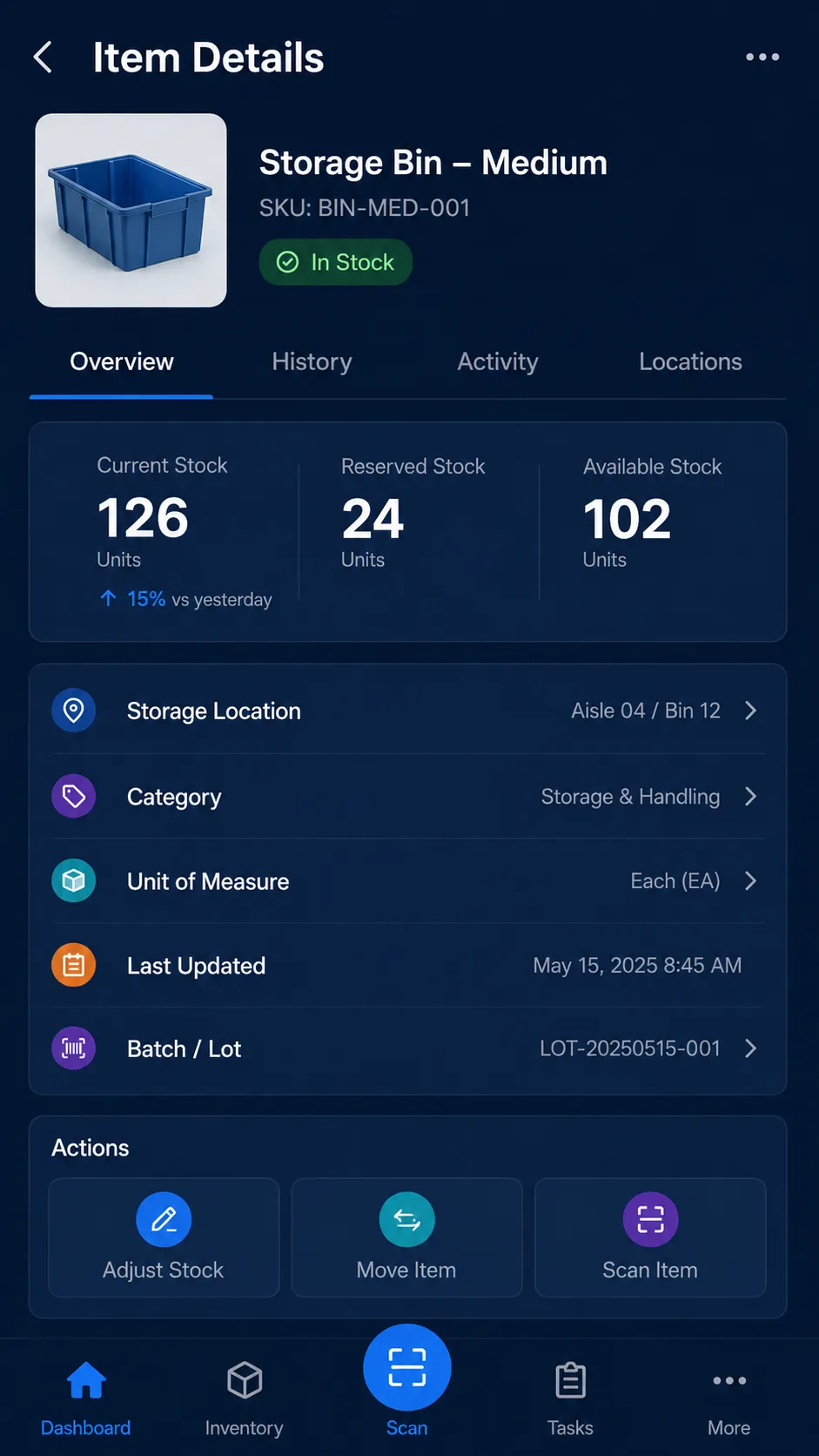Click the SKU: BIN-MED-001 text
The image size is (819, 1456).
point(365,208)
